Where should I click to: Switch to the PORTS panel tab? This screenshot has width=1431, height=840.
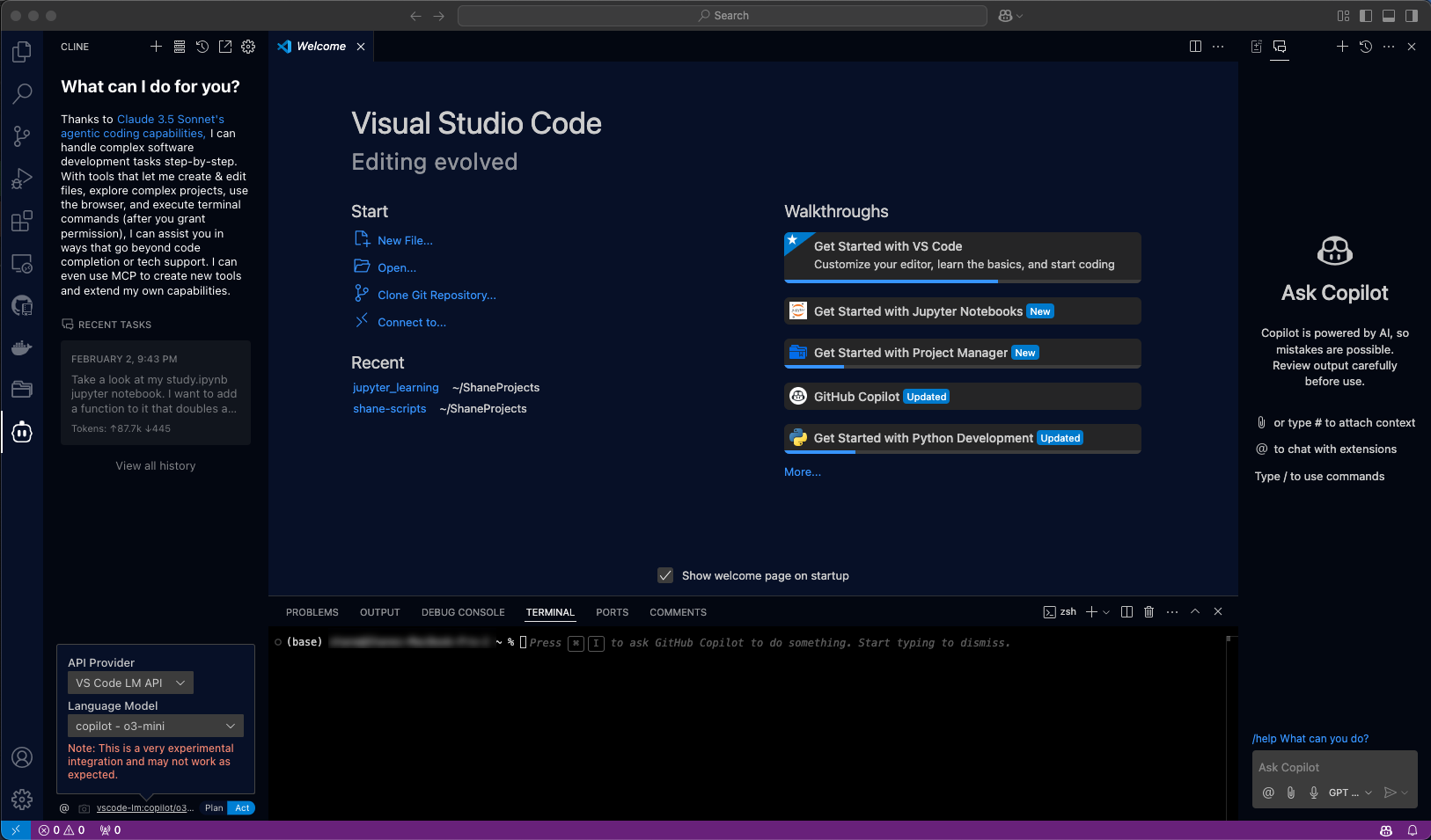pos(613,612)
